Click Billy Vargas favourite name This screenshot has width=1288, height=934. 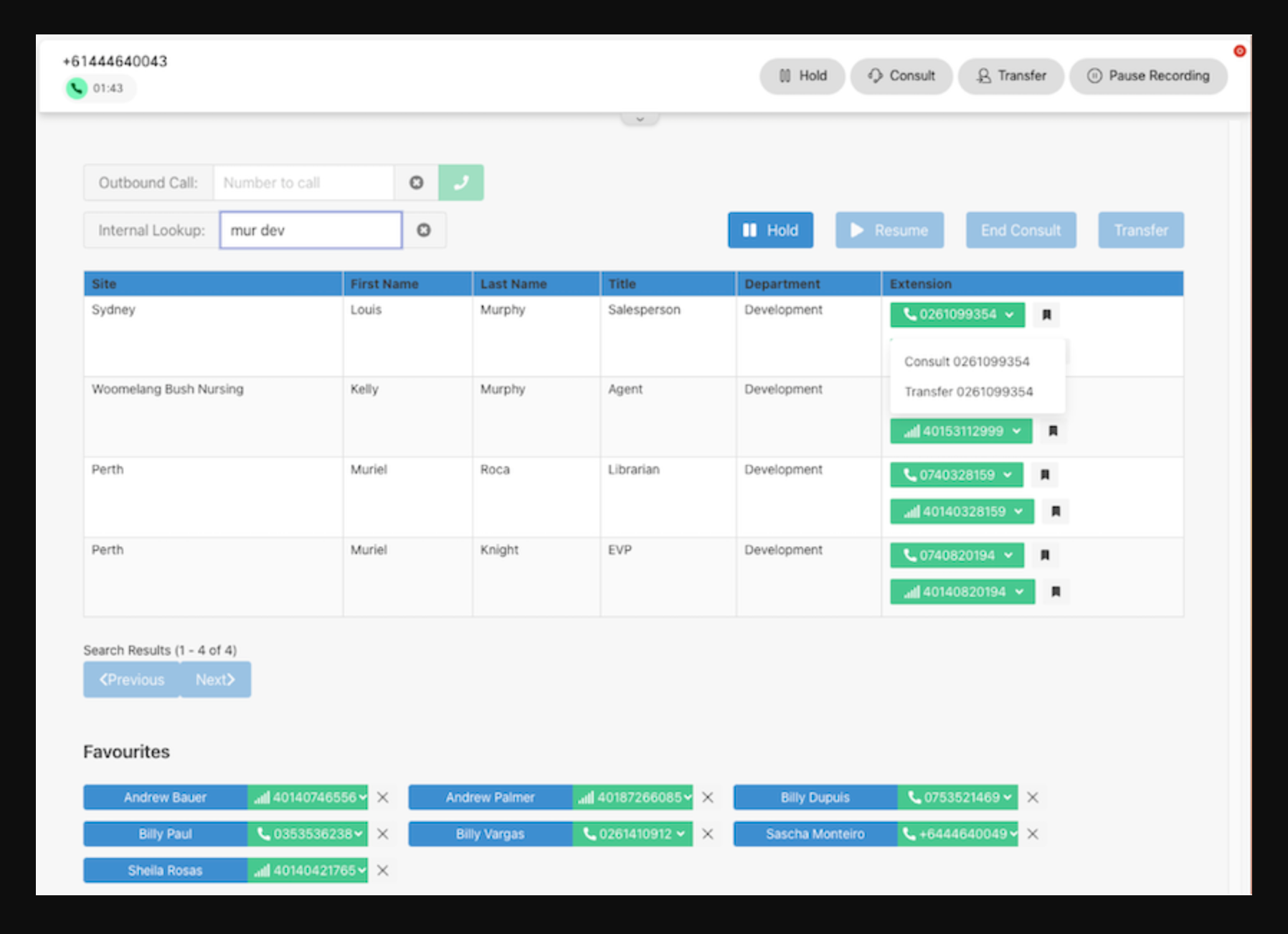pos(491,834)
